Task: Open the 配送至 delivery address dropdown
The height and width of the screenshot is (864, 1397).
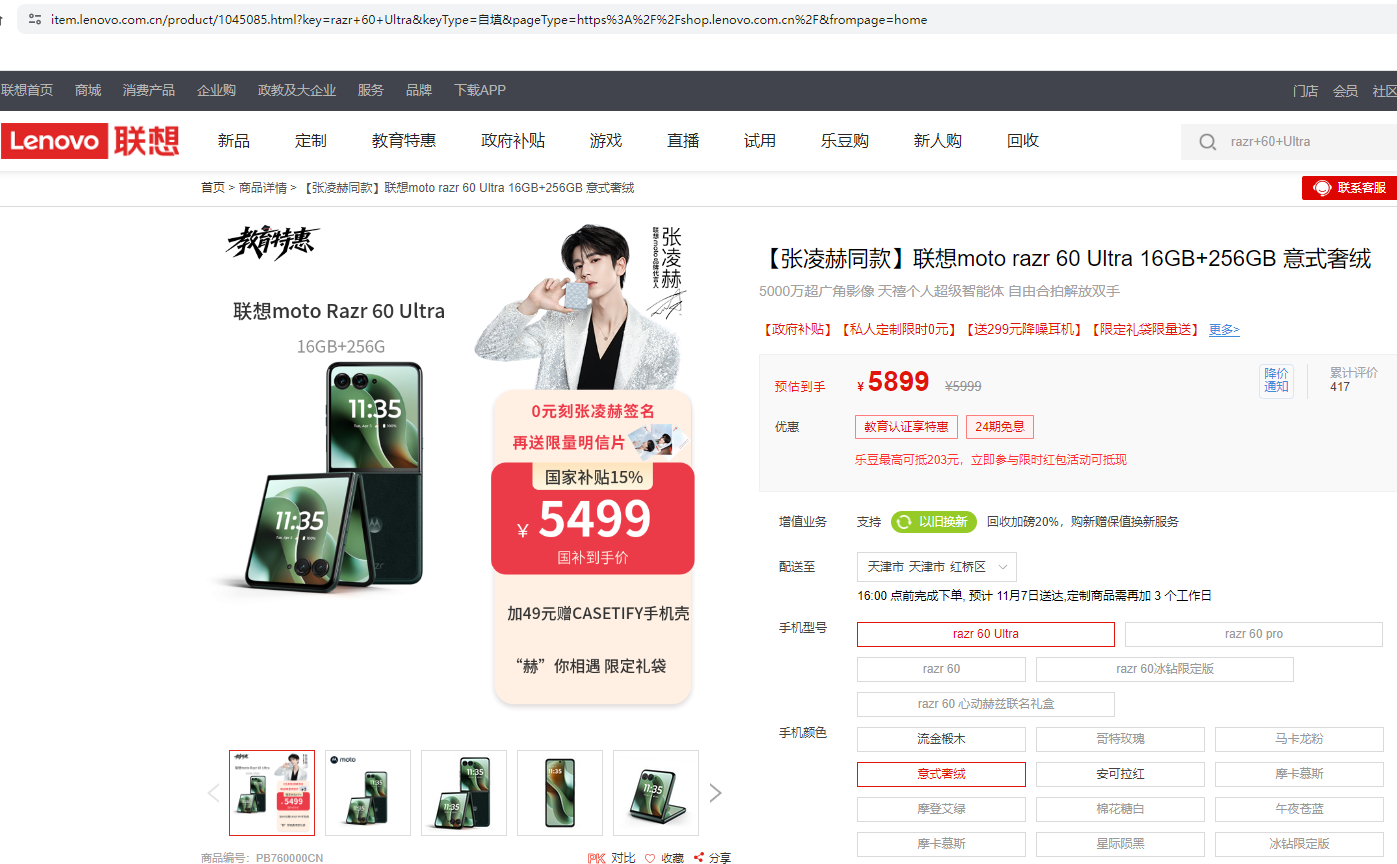Action: 937,567
